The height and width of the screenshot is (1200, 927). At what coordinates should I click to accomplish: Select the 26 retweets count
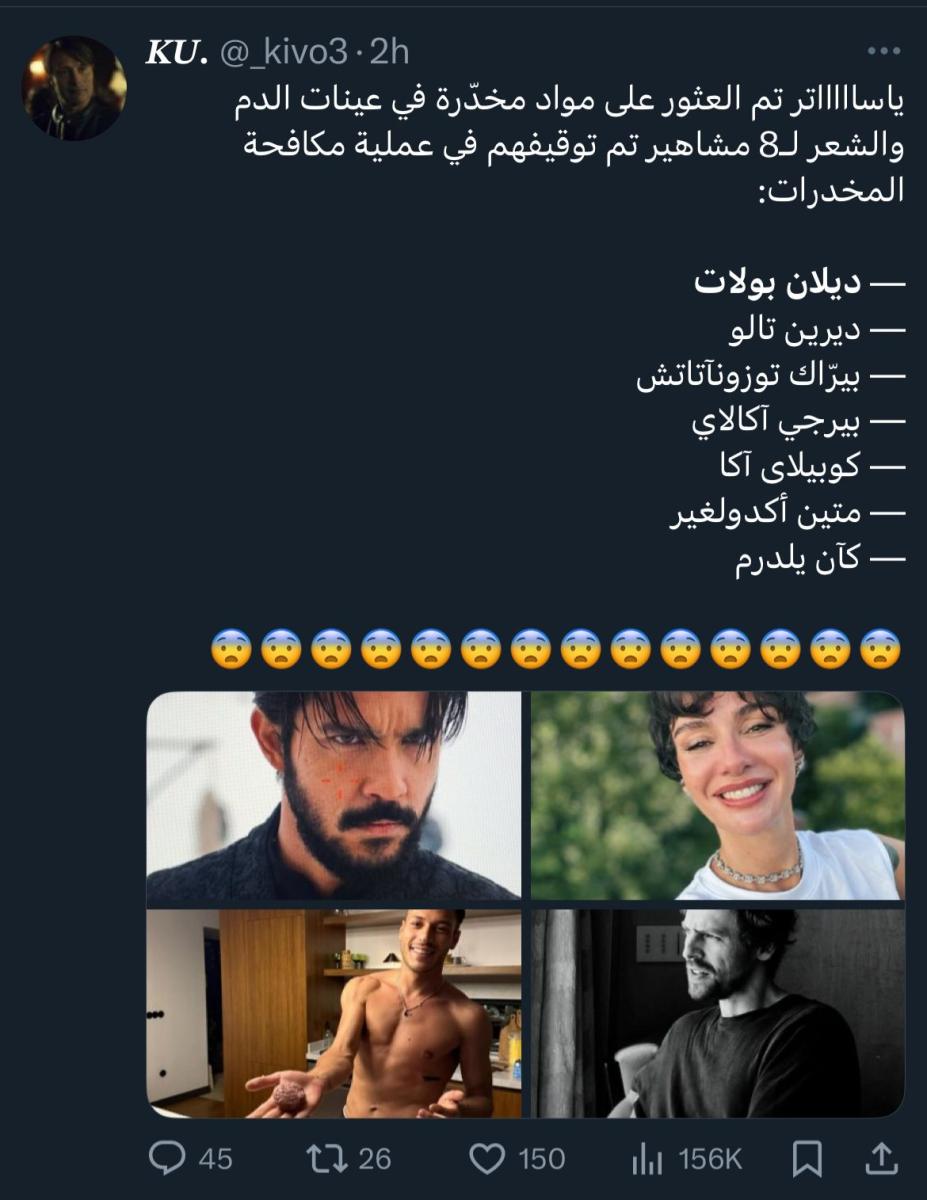click(375, 1160)
